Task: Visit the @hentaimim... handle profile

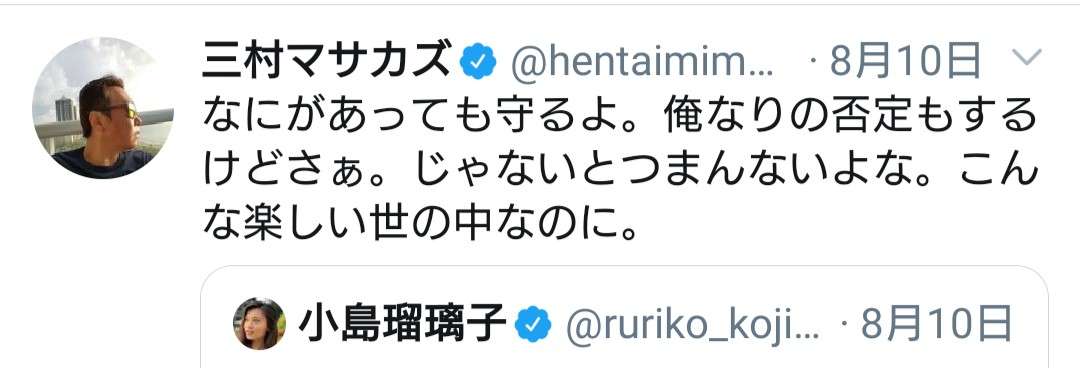Action: click(642, 63)
